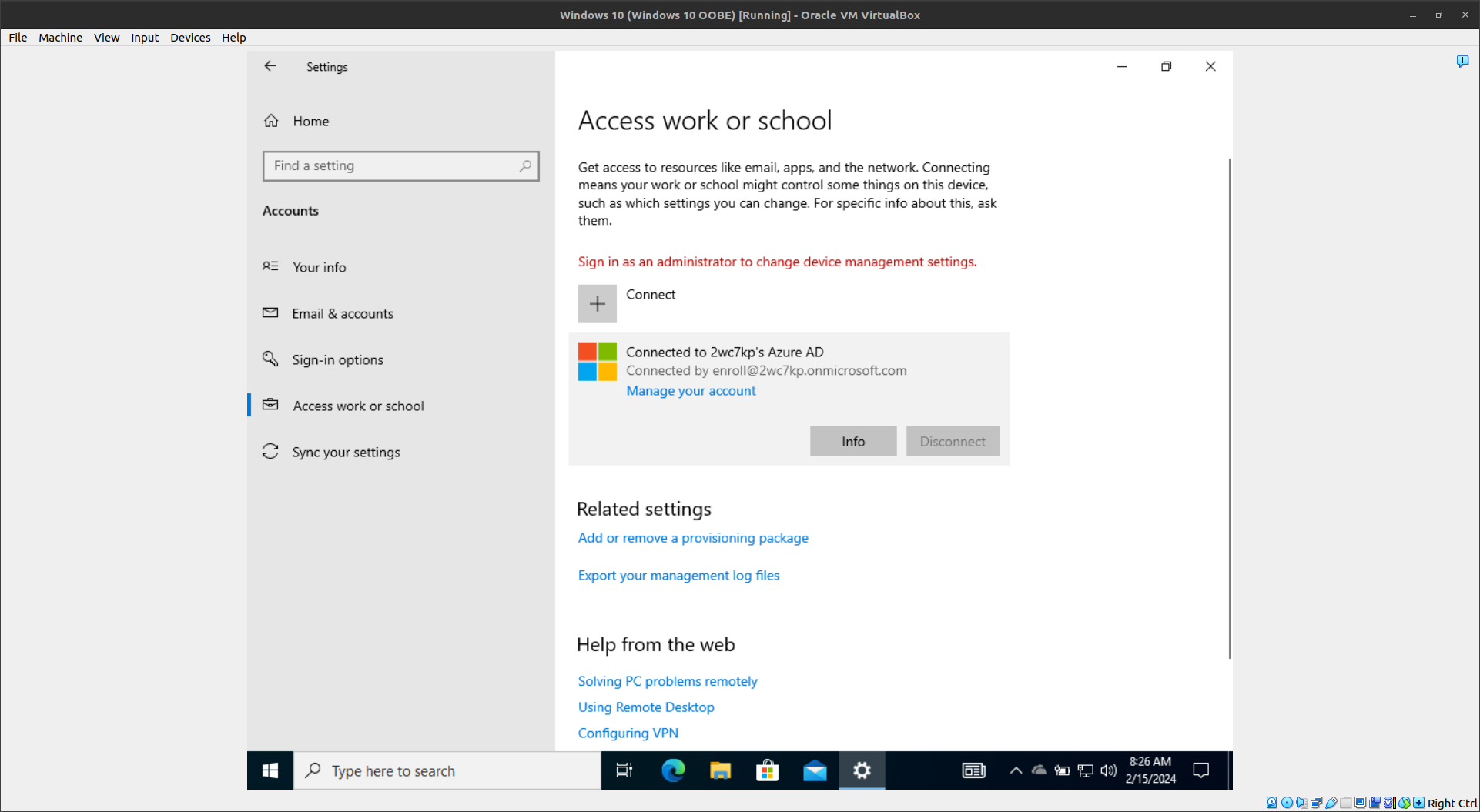Open the VirtualBox Machine menu
The image size is (1480, 812).
(x=60, y=38)
